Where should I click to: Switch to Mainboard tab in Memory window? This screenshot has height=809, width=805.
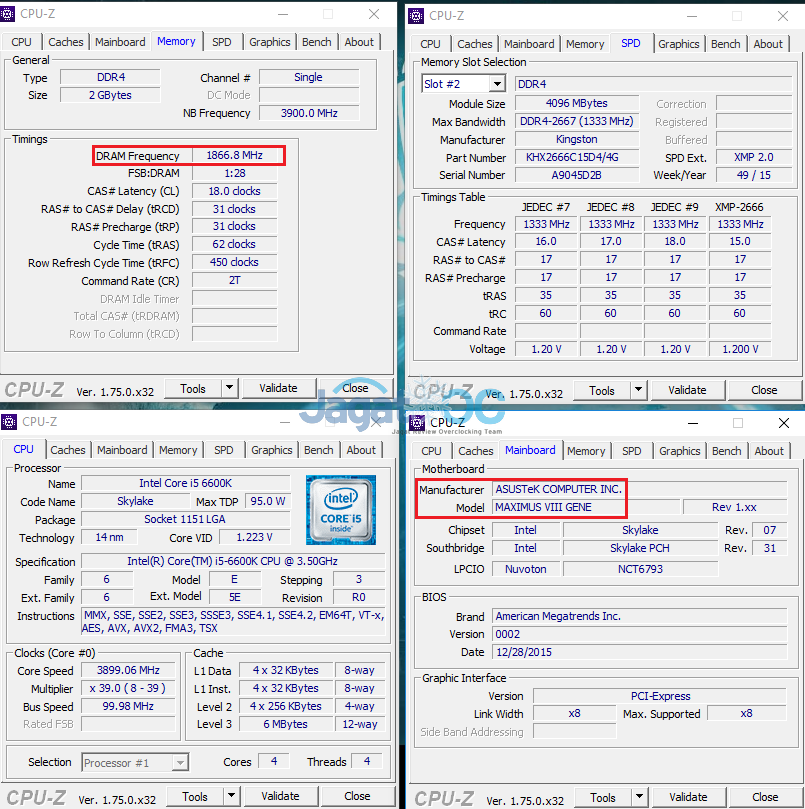(x=120, y=42)
